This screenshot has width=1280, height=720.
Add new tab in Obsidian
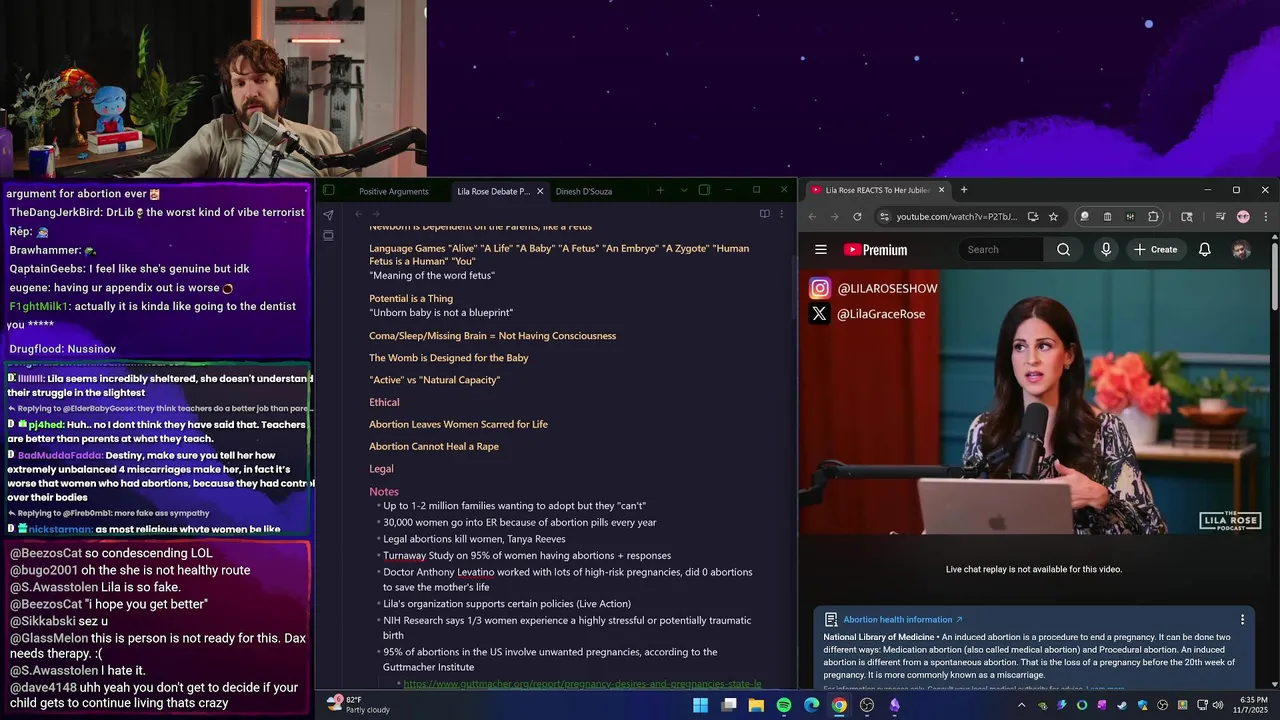tap(660, 190)
